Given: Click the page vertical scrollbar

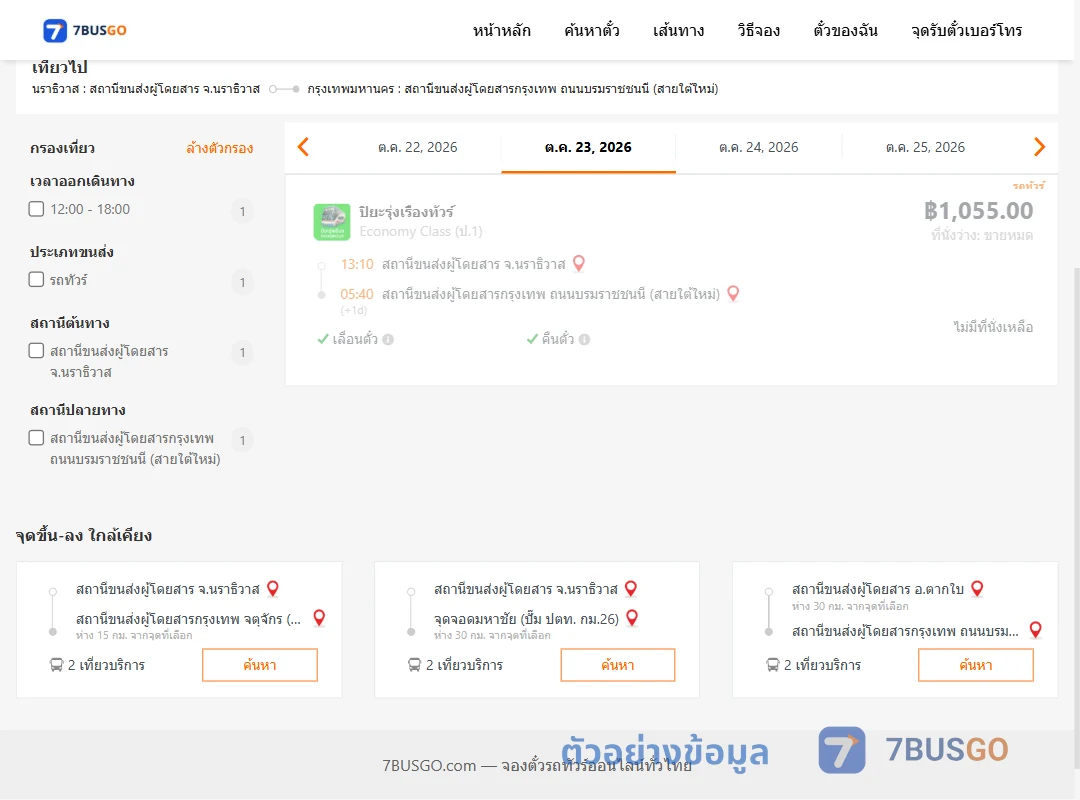Looking at the screenshot, I should pyautogui.click(x=1077, y=517).
